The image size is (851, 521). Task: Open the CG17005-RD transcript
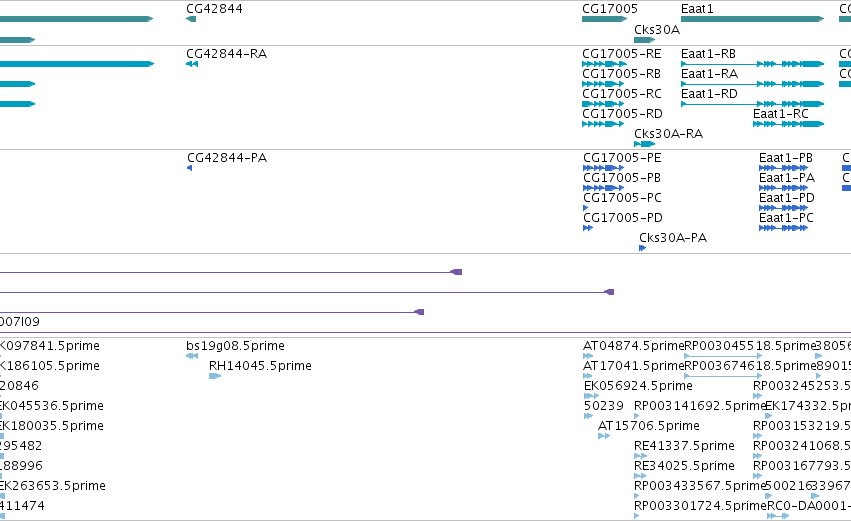tap(622, 114)
